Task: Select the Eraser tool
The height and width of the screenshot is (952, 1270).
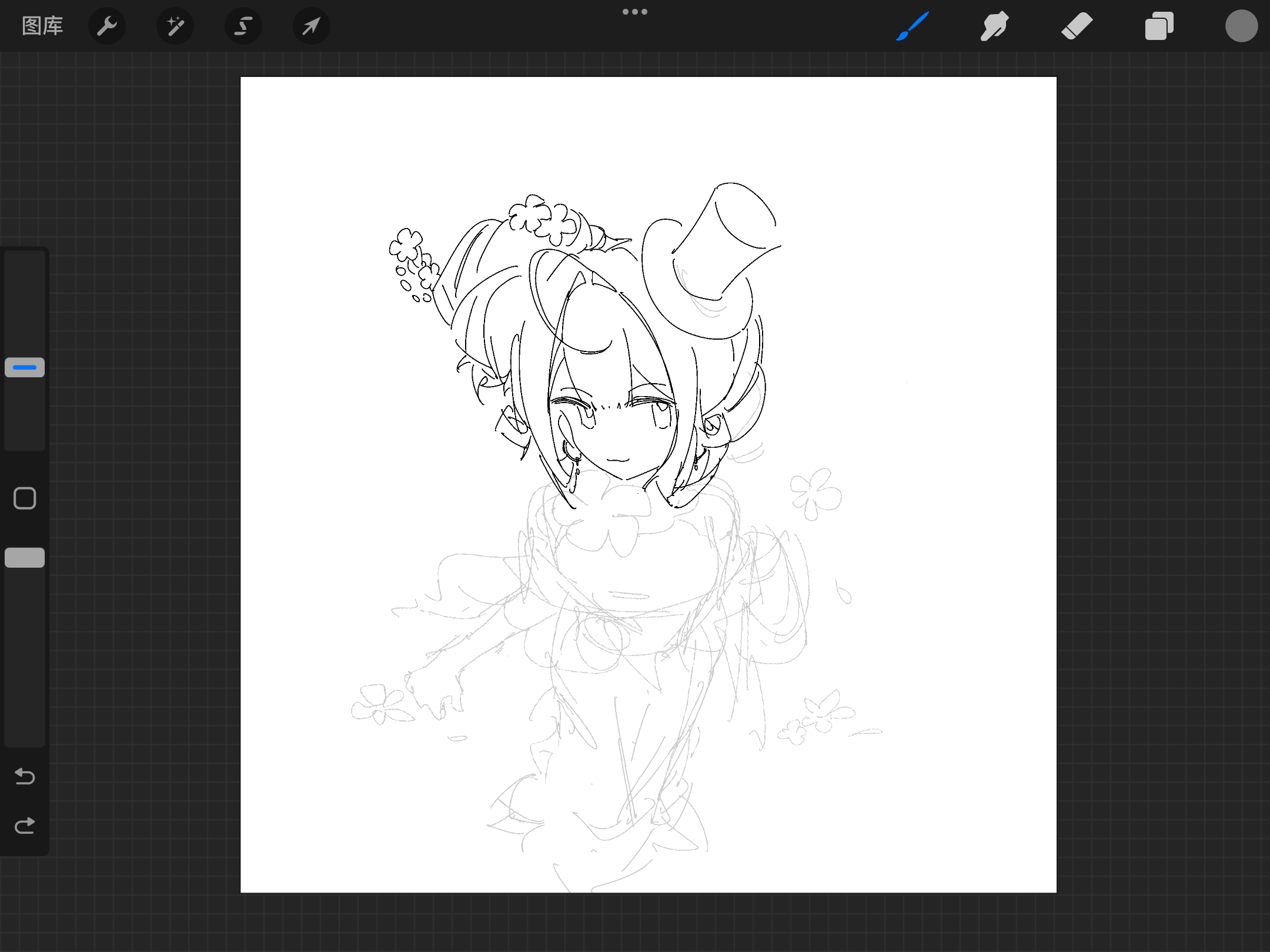Action: [x=1077, y=26]
